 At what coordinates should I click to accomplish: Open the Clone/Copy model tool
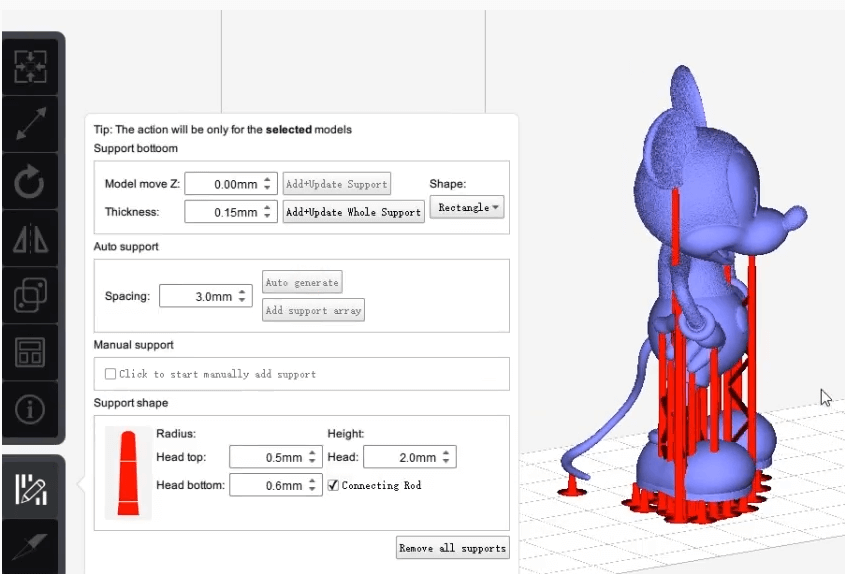[31, 296]
